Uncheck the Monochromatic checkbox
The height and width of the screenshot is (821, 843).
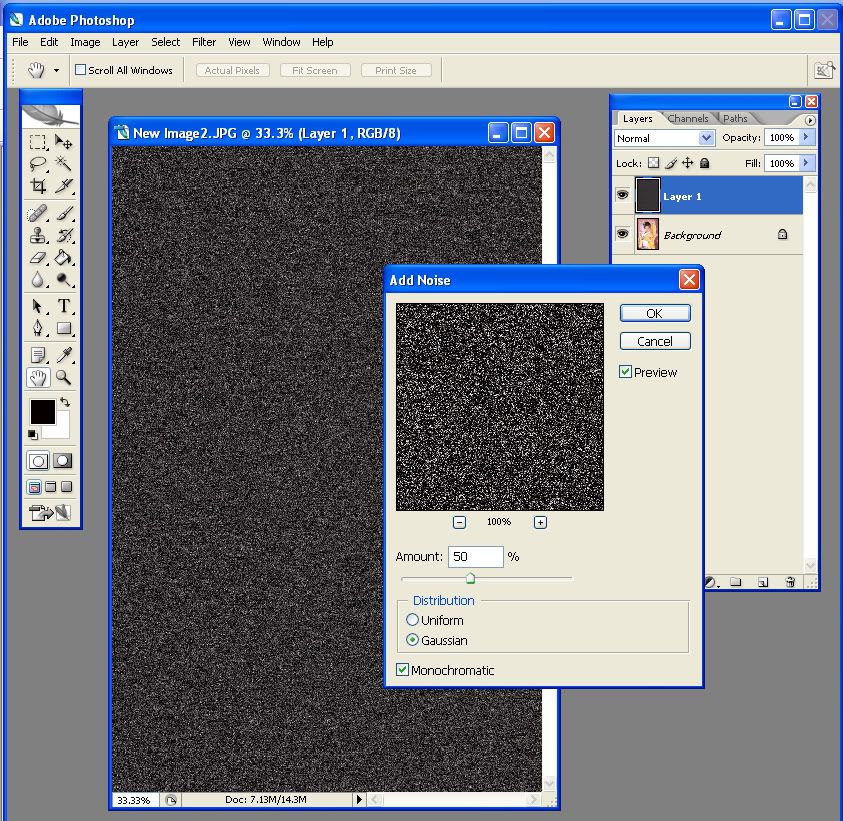403,670
